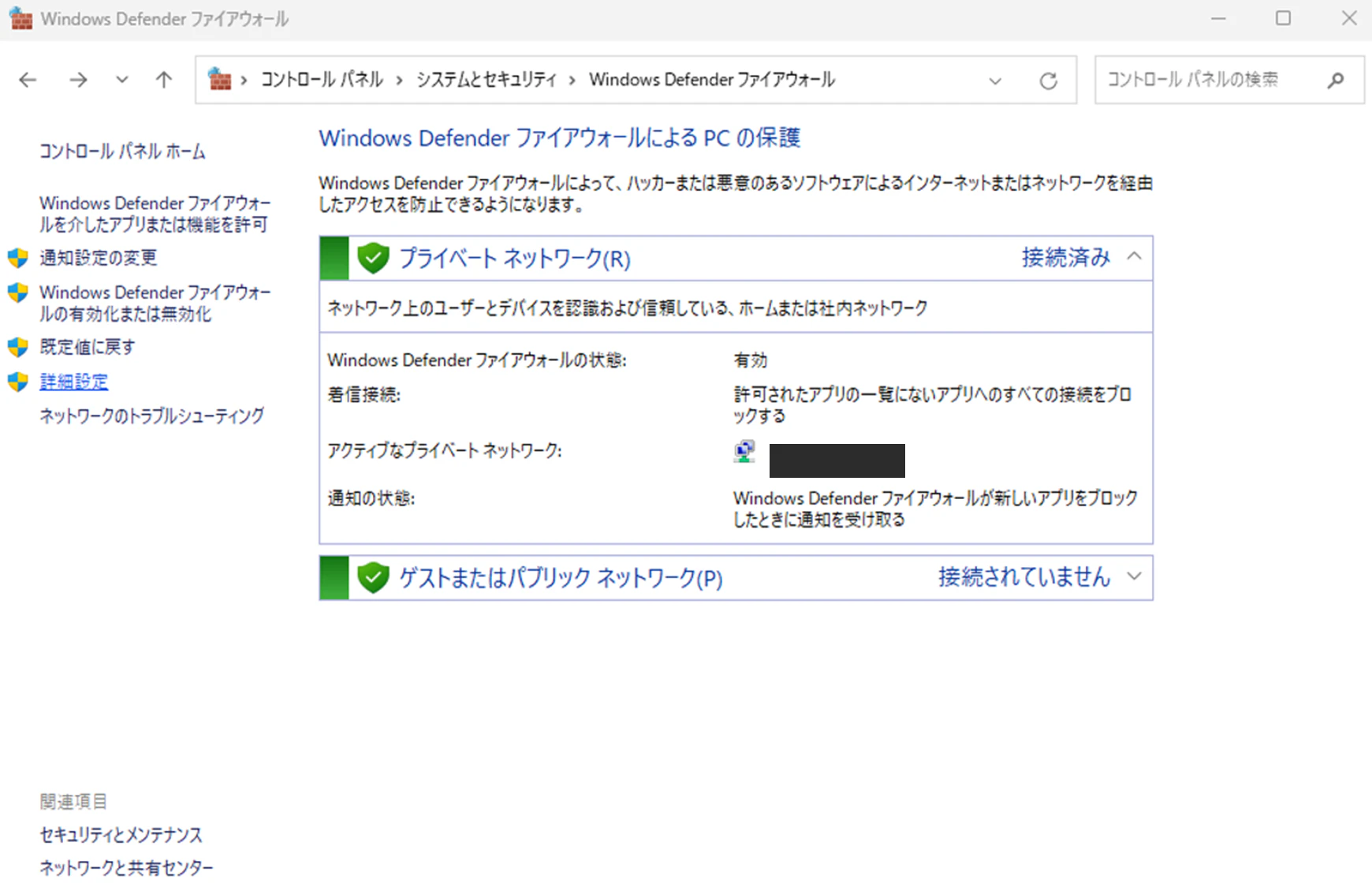Click the active private network computer icon
The image size is (1372, 887).
pyautogui.click(x=744, y=451)
